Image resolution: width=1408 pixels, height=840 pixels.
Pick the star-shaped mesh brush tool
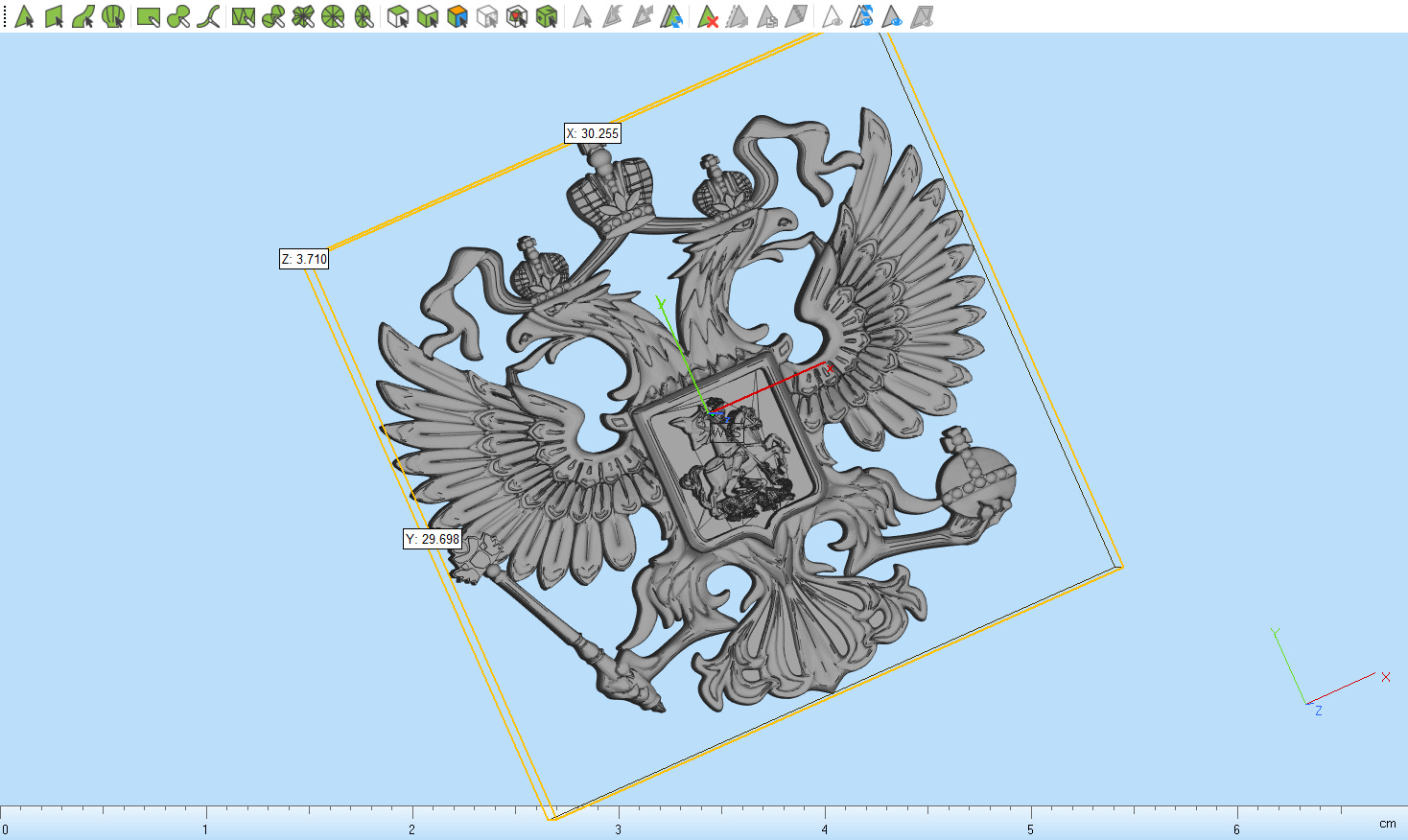303,16
